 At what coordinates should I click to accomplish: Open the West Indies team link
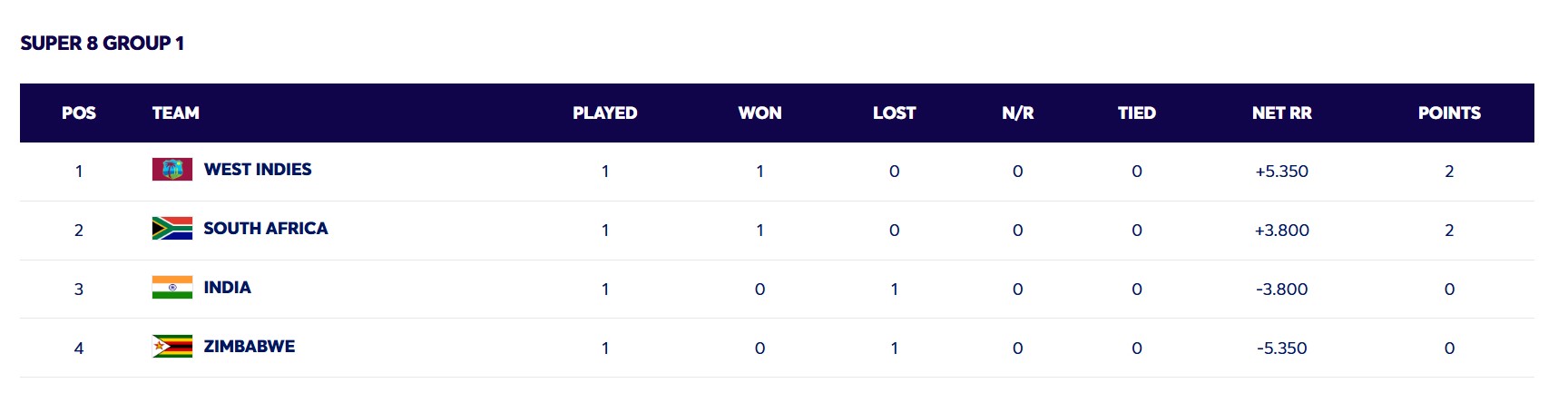click(x=258, y=170)
